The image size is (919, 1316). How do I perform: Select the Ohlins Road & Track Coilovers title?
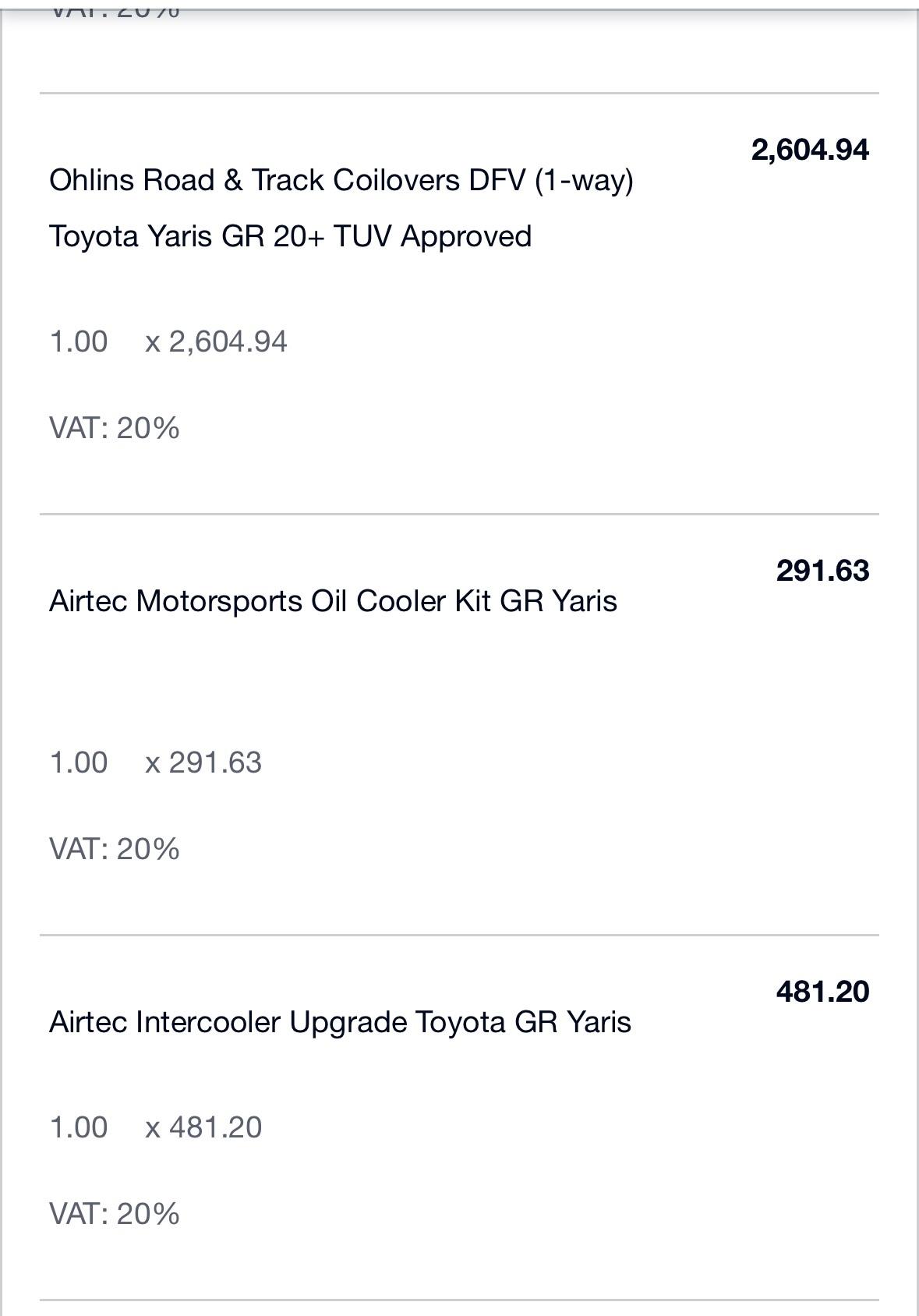(x=341, y=181)
